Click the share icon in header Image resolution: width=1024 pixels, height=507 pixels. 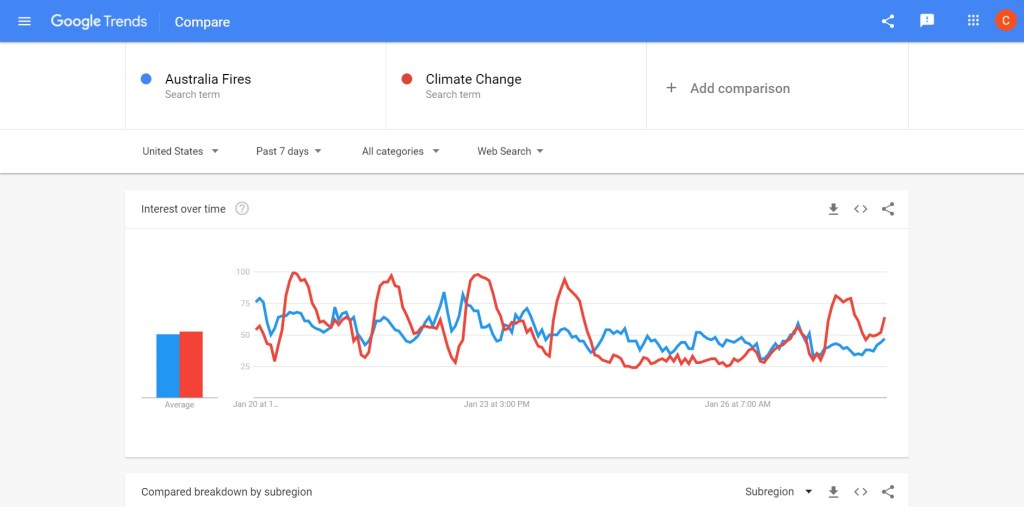(888, 21)
